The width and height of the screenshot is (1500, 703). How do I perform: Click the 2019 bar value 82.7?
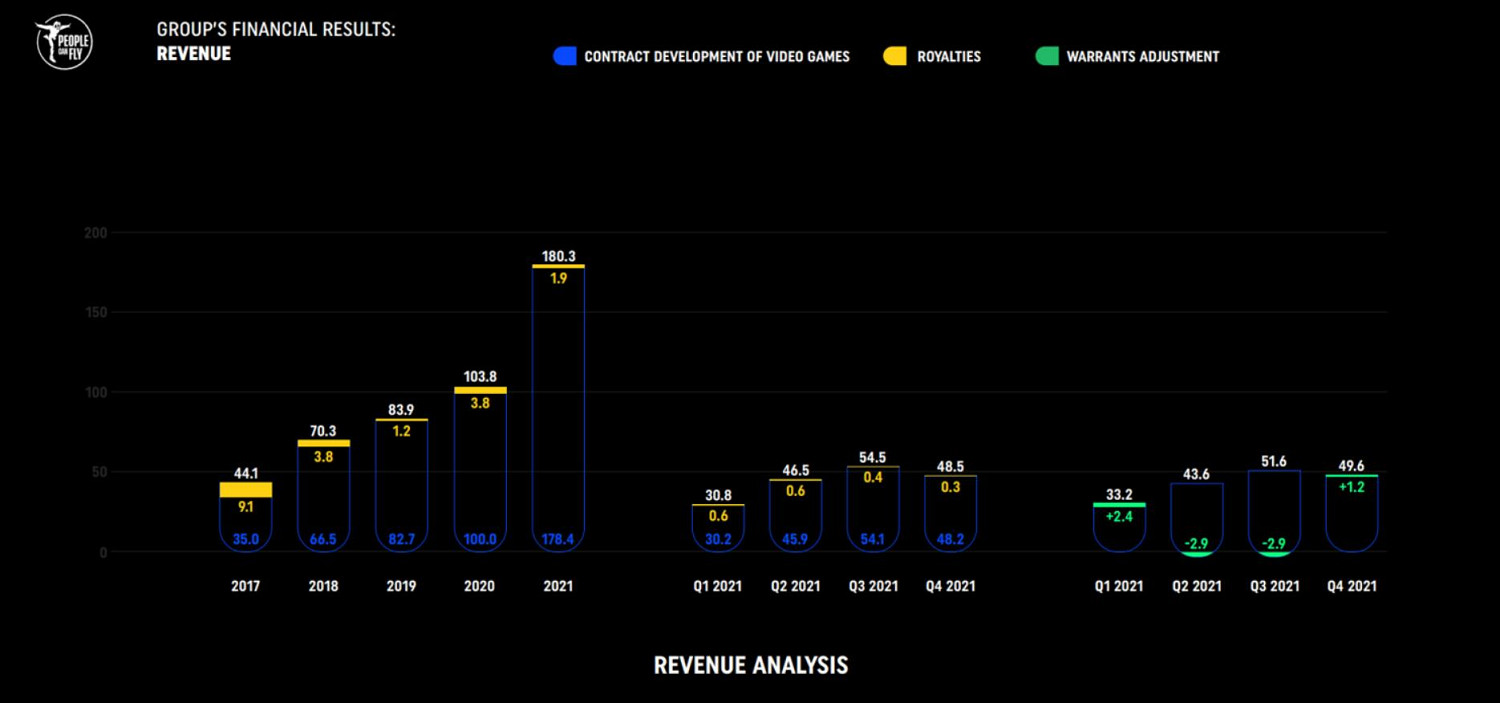click(402, 540)
